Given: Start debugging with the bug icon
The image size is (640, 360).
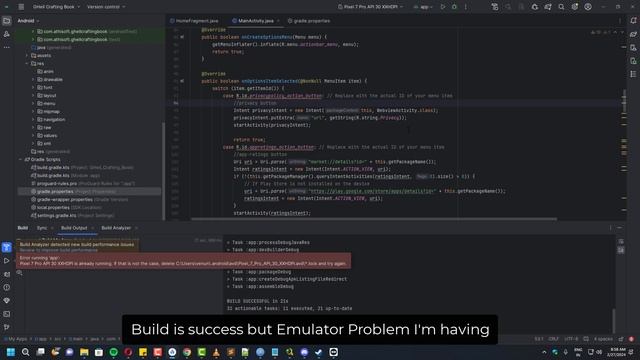Looking at the screenshot, I should (454, 7).
